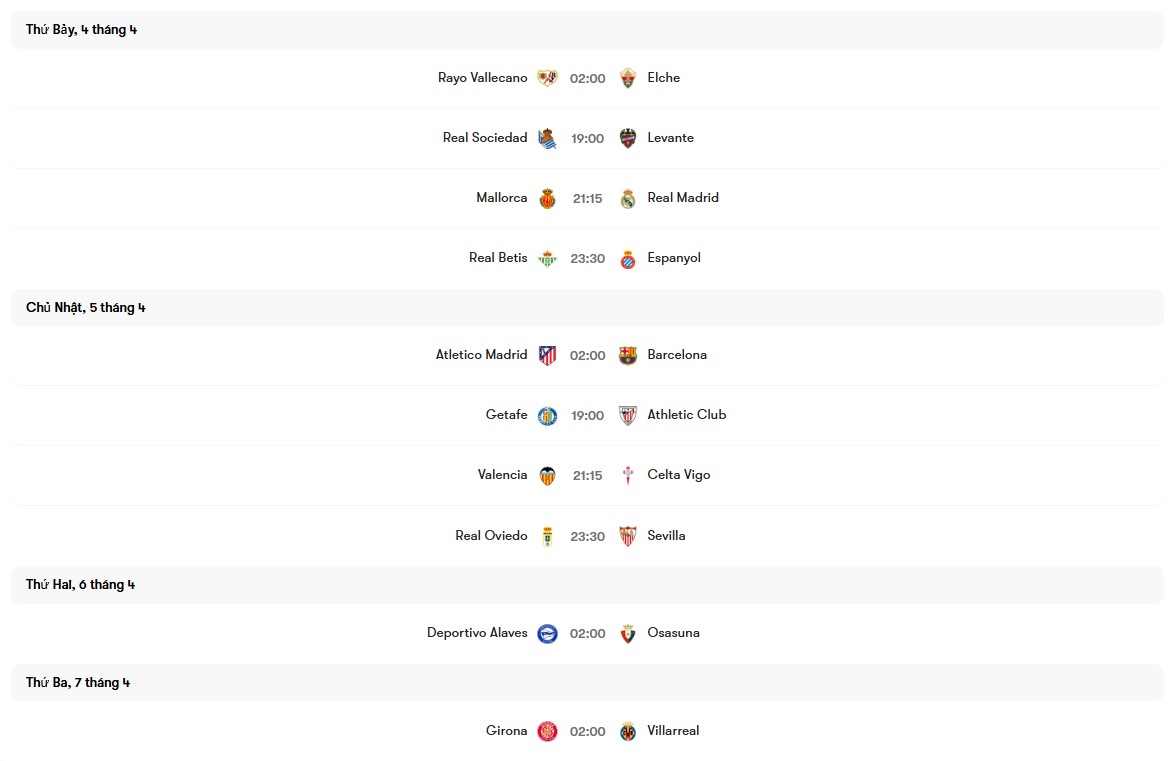Image resolution: width=1170 pixels, height=761 pixels.
Task: Click the Atletico Madrid crest icon
Action: click(547, 354)
